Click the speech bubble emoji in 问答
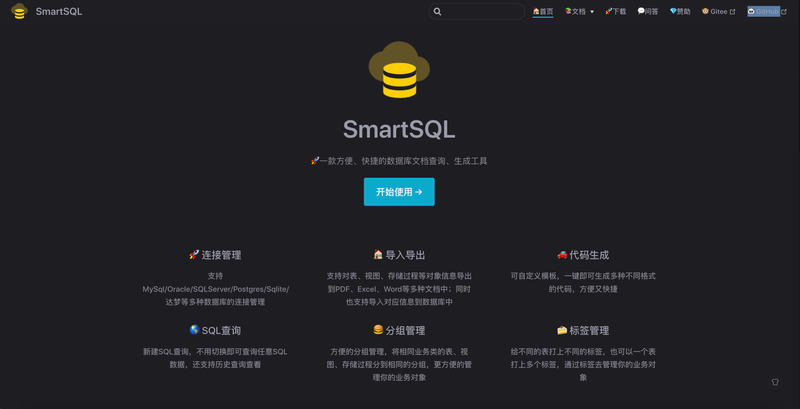This screenshot has height=409, width=800. (641, 11)
